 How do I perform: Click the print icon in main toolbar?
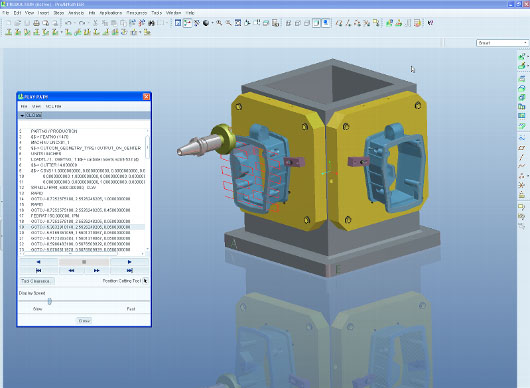[36, 23]
